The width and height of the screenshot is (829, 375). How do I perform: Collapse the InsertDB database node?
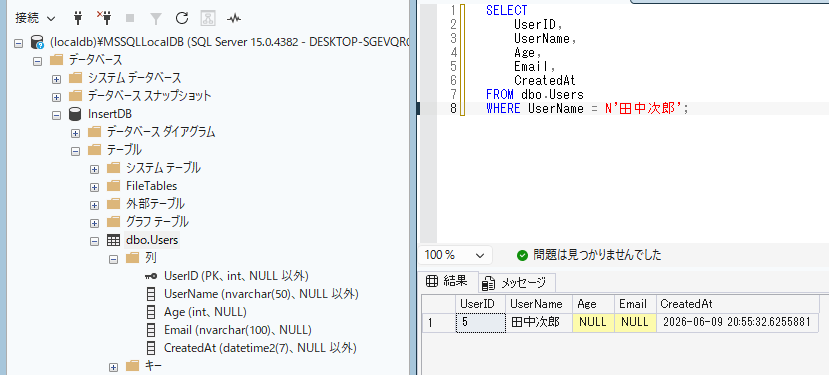(x=57, y=114)
